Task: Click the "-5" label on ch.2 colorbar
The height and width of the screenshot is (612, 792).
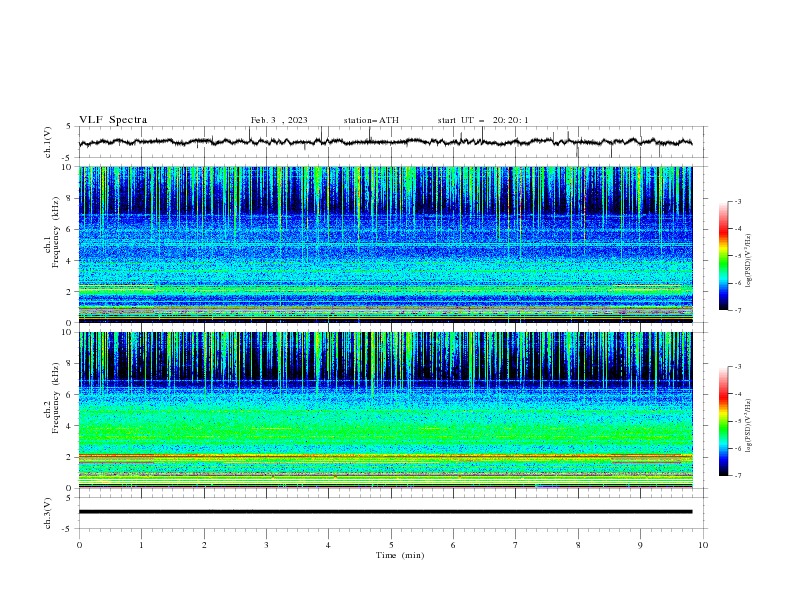Action: [x=738, y=421]
